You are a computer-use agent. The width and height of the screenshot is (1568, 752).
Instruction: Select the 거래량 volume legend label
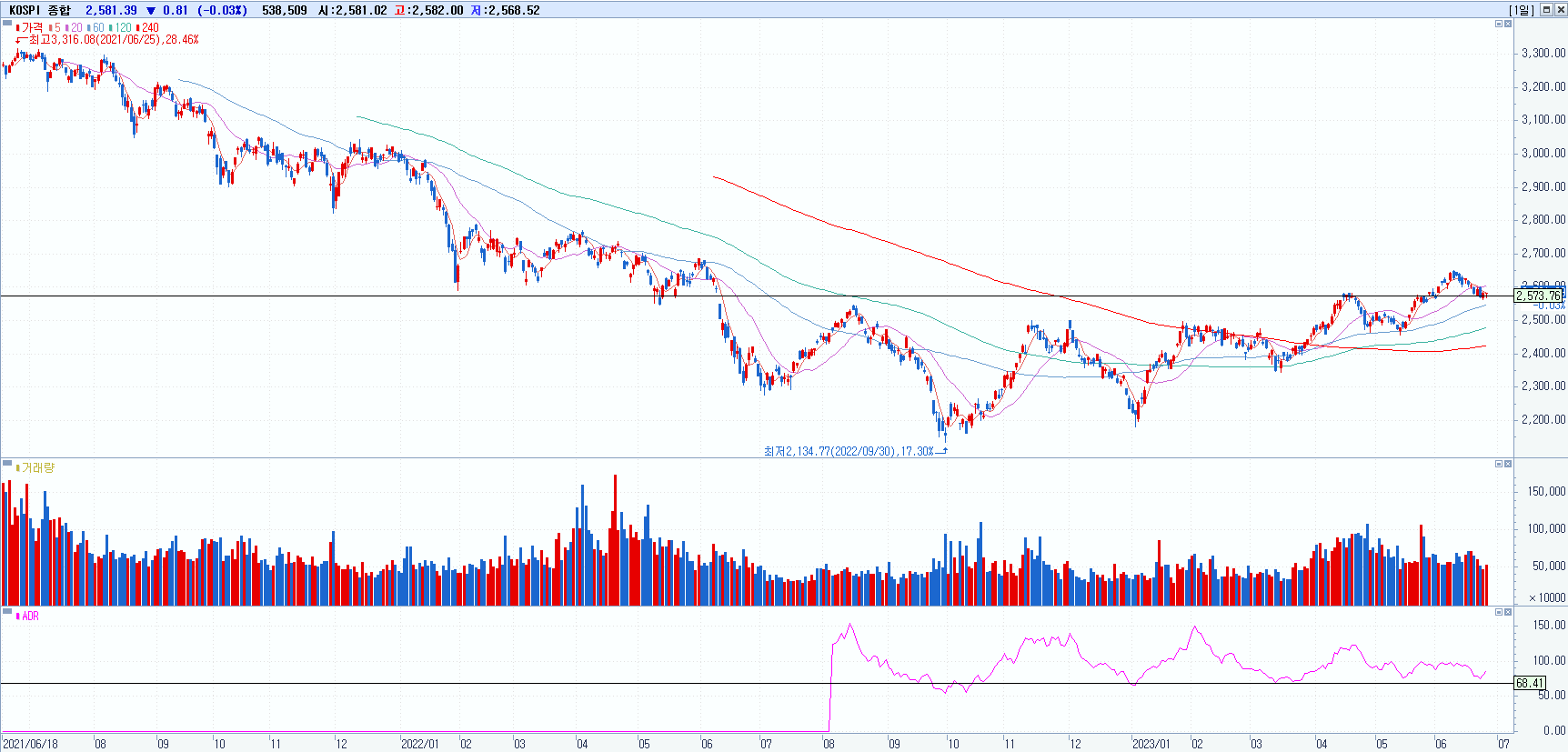coord(35,467)
